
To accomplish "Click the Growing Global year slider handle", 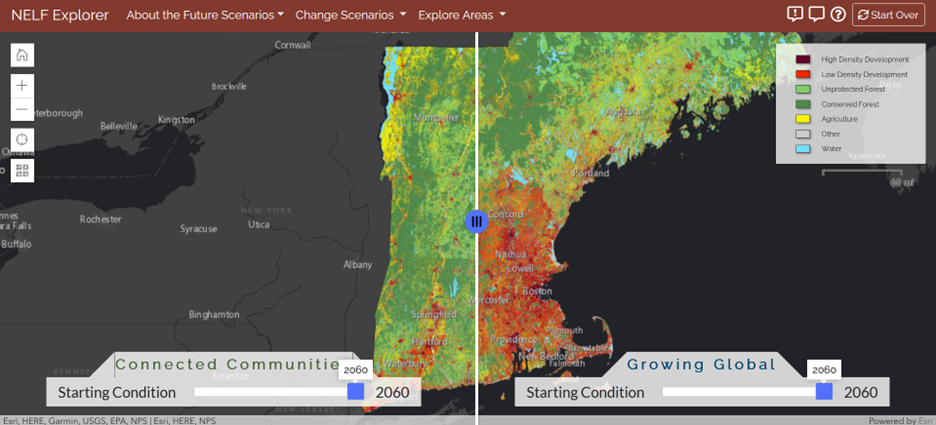I will [x=824, y=392].
